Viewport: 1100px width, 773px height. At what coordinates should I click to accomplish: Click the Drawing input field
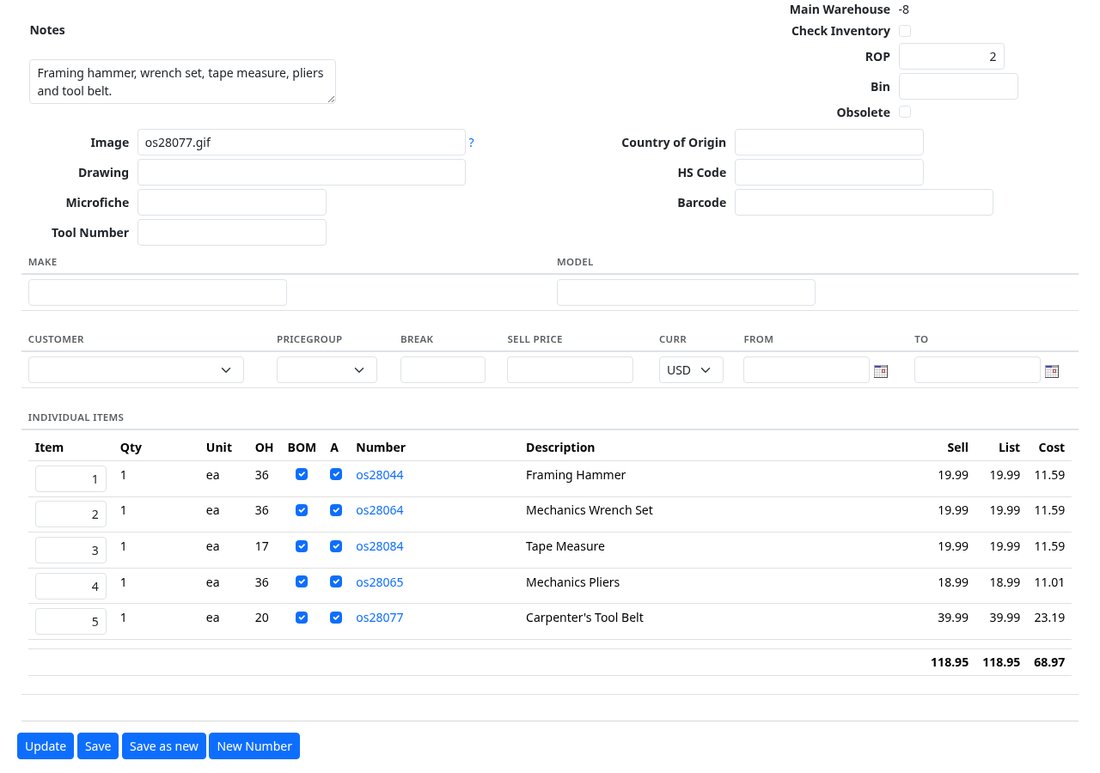(302, 173)
